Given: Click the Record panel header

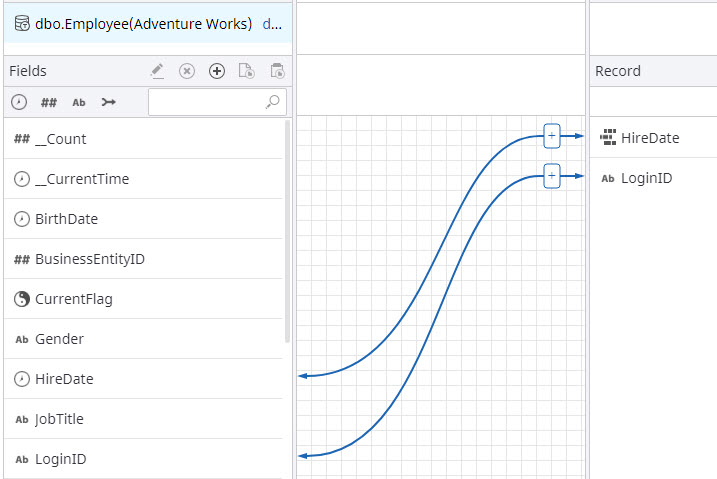Looking at the screenshot, I should (x=650, y=71).
